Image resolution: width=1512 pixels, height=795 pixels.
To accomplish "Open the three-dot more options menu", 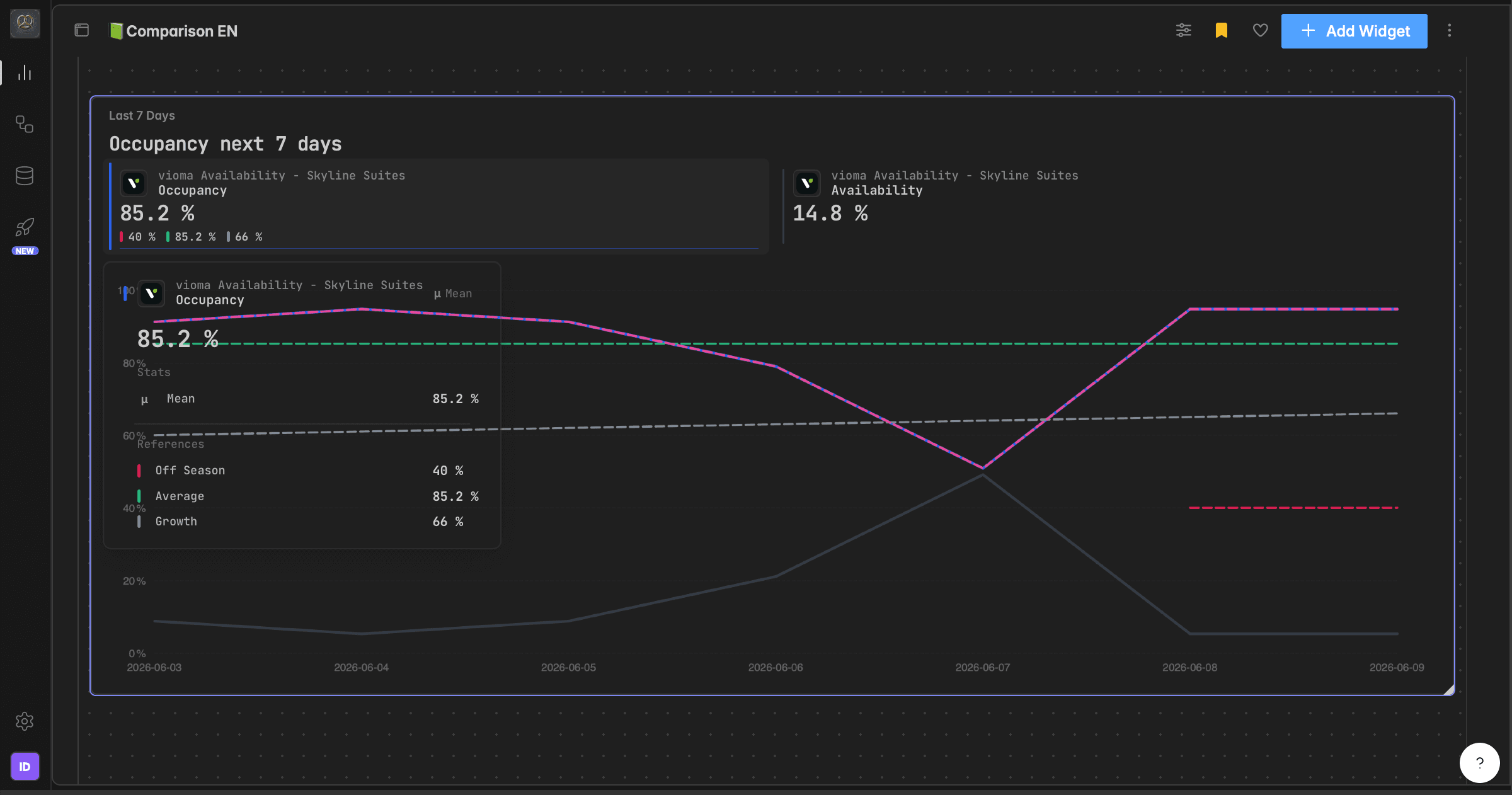I will [1450, 30].
